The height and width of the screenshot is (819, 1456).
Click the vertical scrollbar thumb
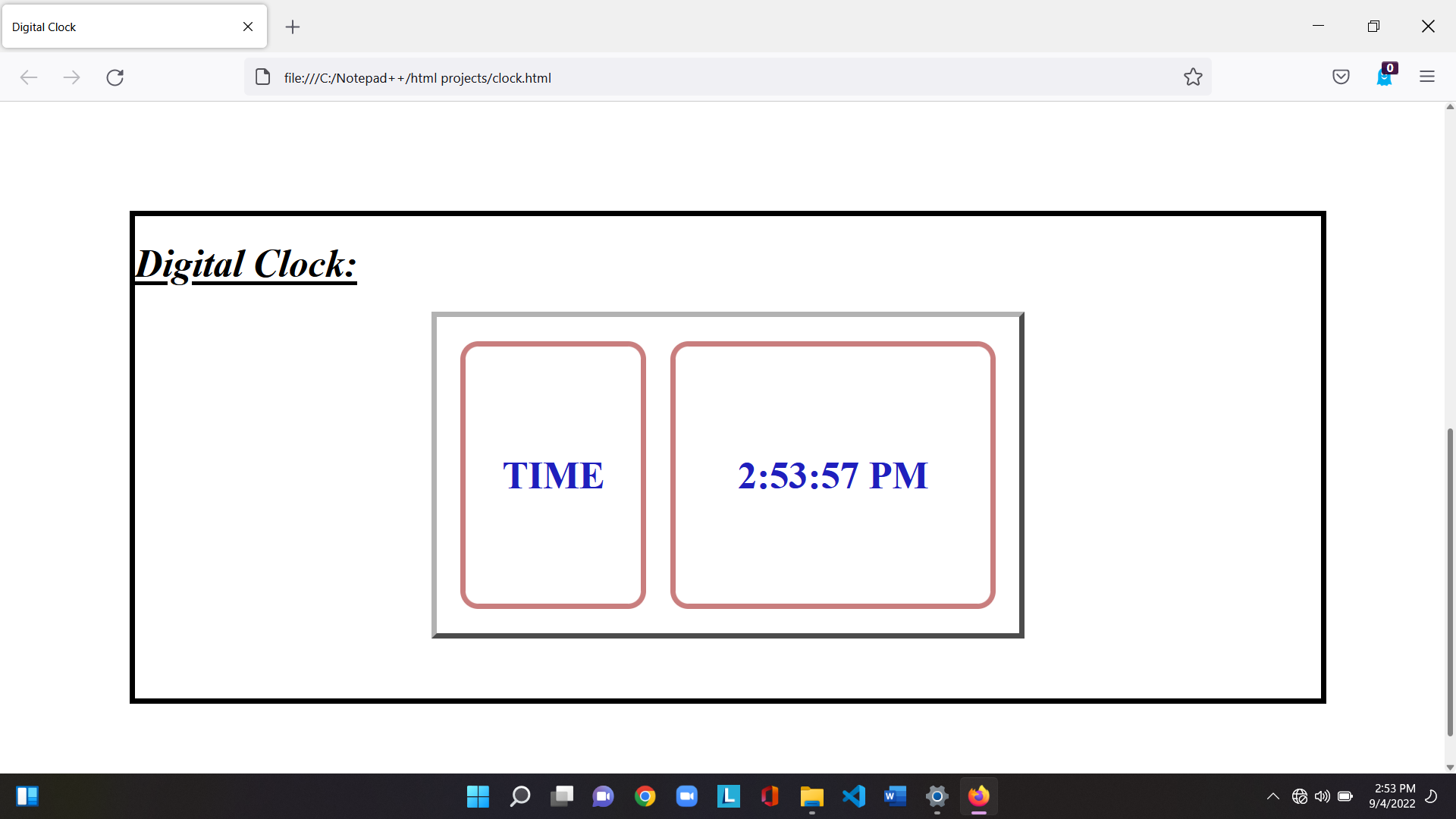click(1450, 582)
